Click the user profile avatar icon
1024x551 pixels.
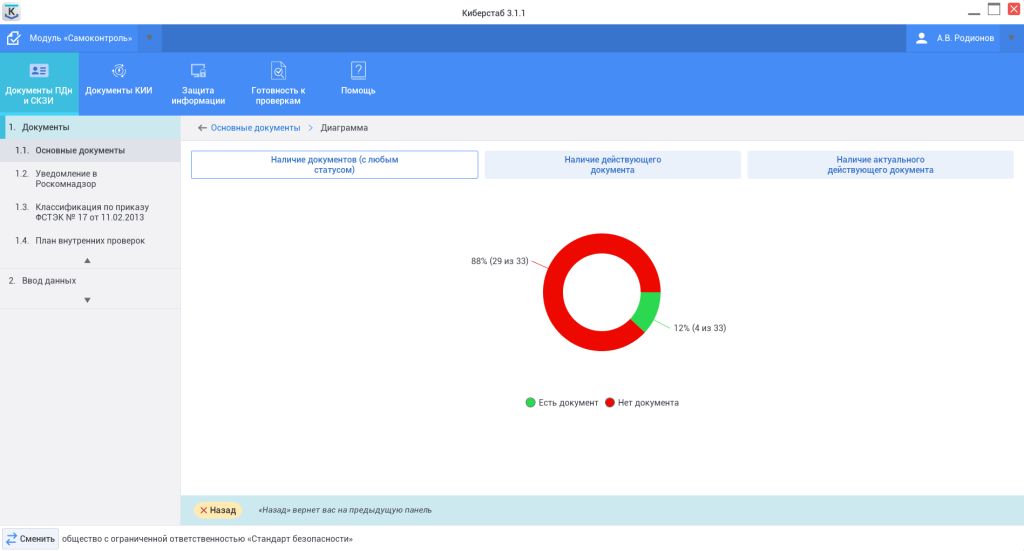tap(922, 38)
